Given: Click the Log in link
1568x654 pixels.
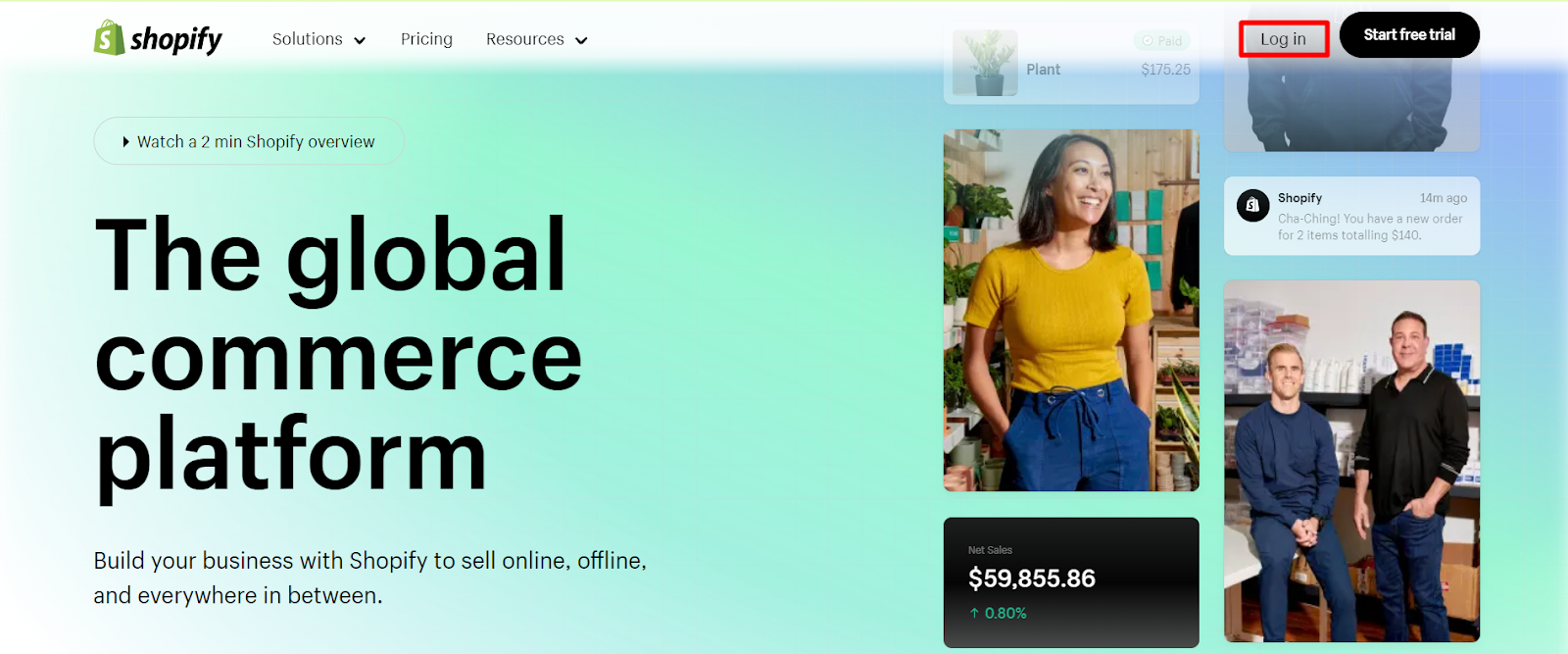Looking at the screenshot, I should [1283, 39].
